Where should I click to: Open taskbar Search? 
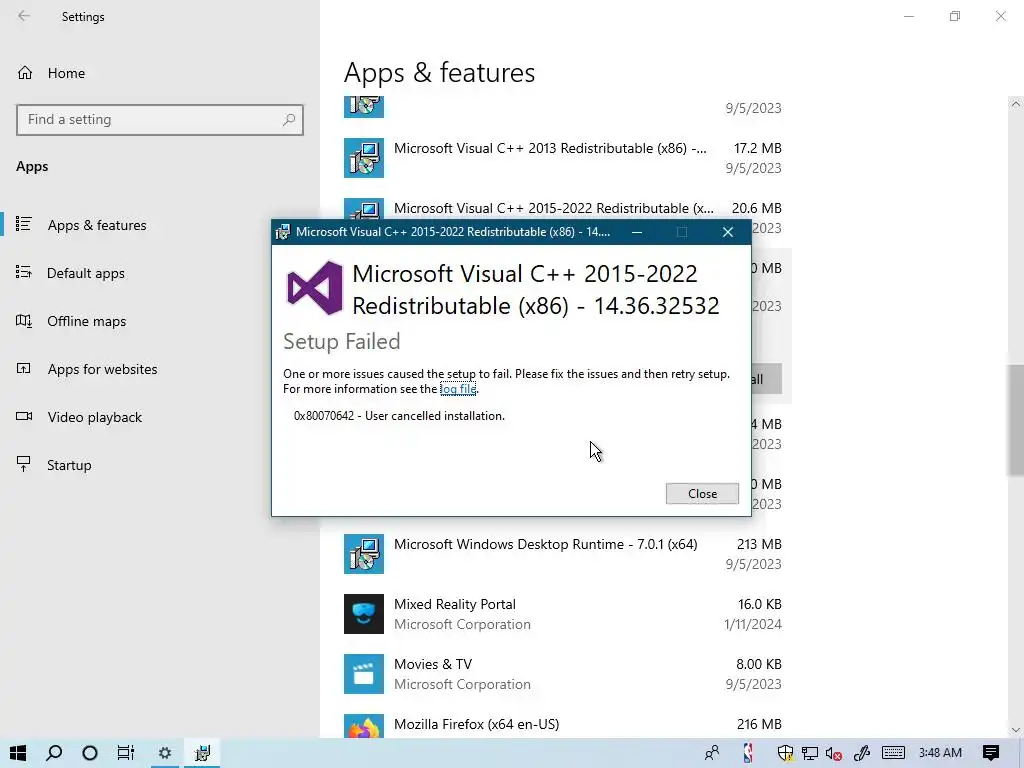point(54,753)
